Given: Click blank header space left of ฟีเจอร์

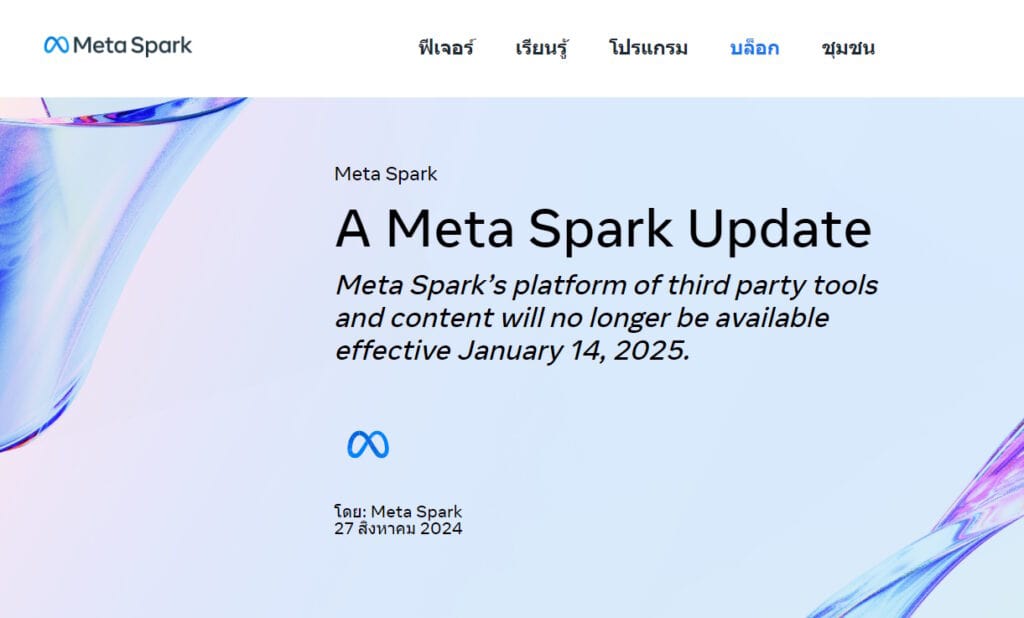Looking at the screenshot, I should pos(300,47).
